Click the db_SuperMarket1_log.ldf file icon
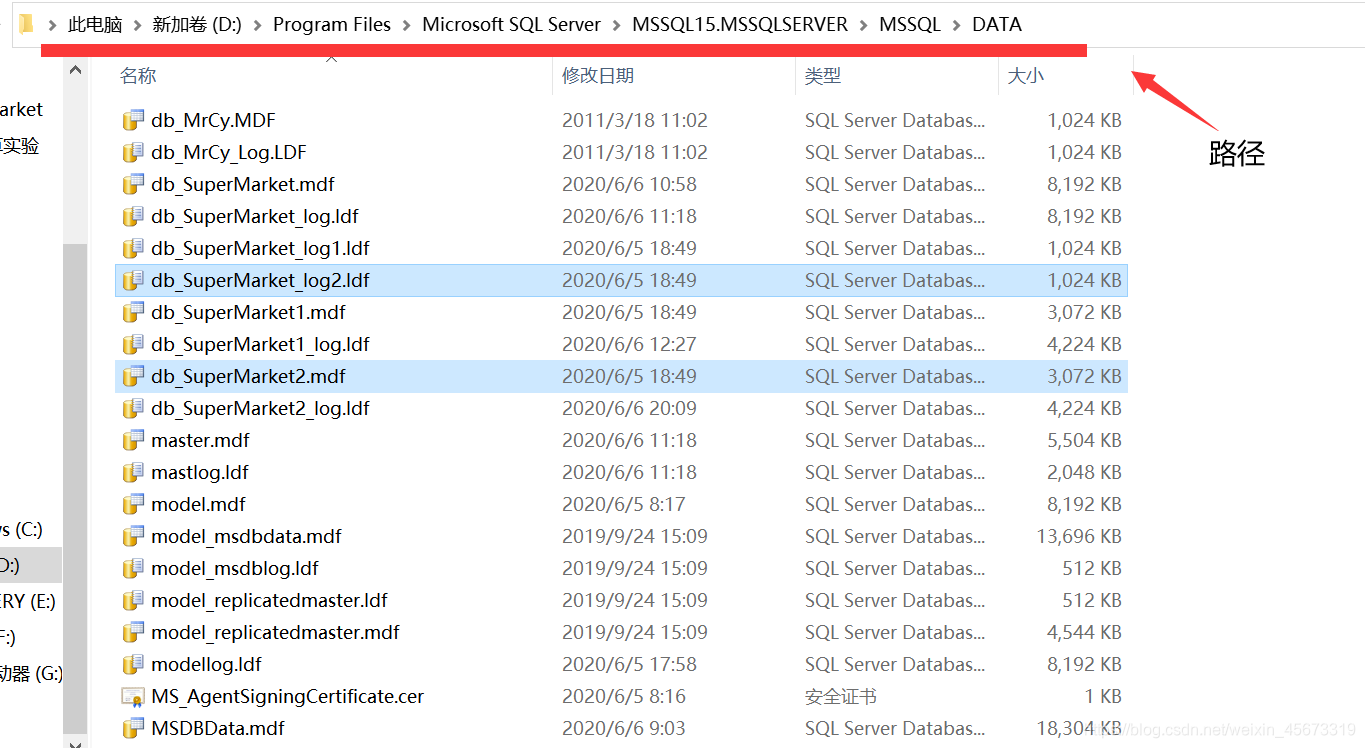This screenshot has height=748, width=1365. coord(132,344)
